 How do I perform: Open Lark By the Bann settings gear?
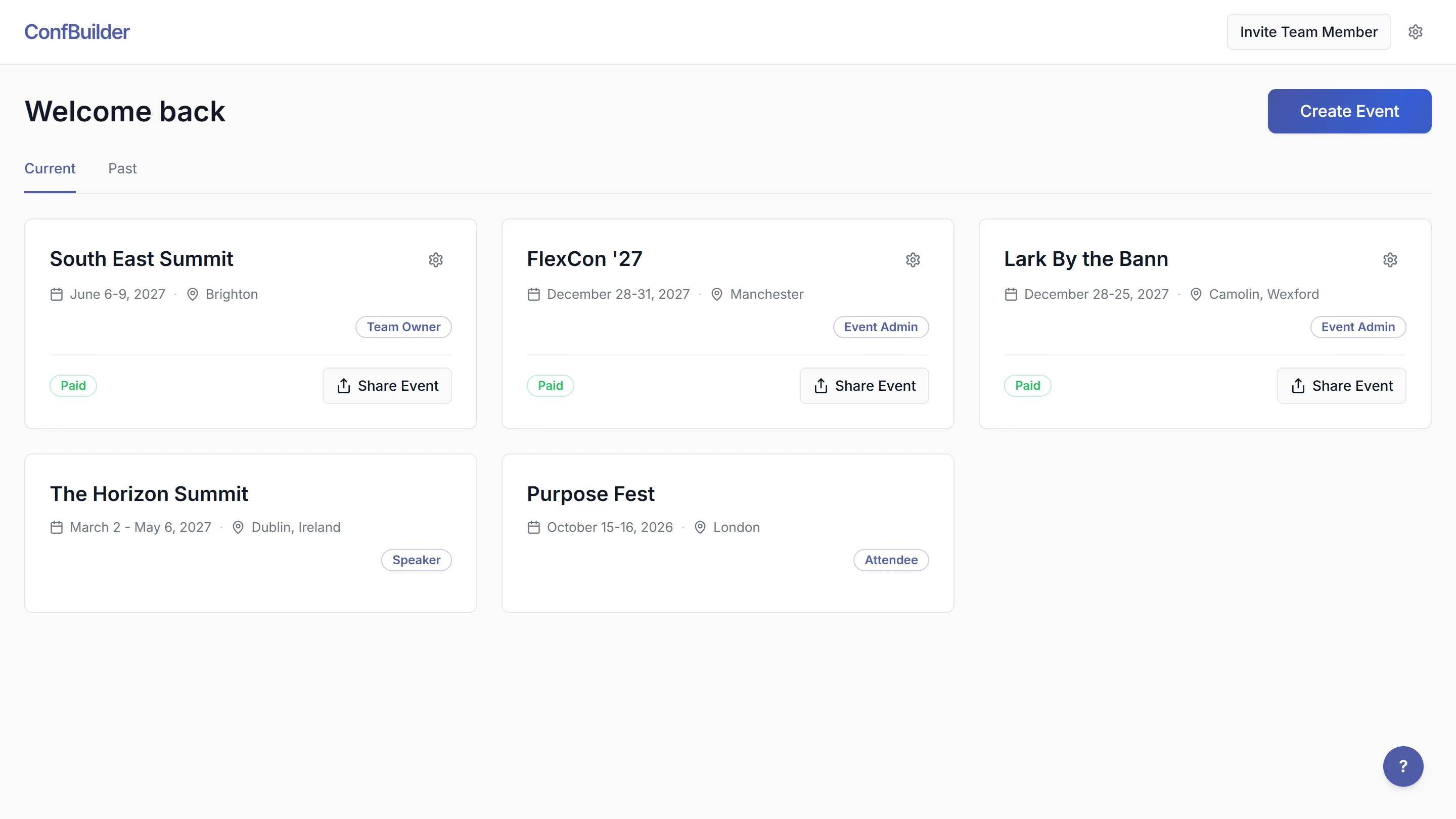(x=1390, y=259)
